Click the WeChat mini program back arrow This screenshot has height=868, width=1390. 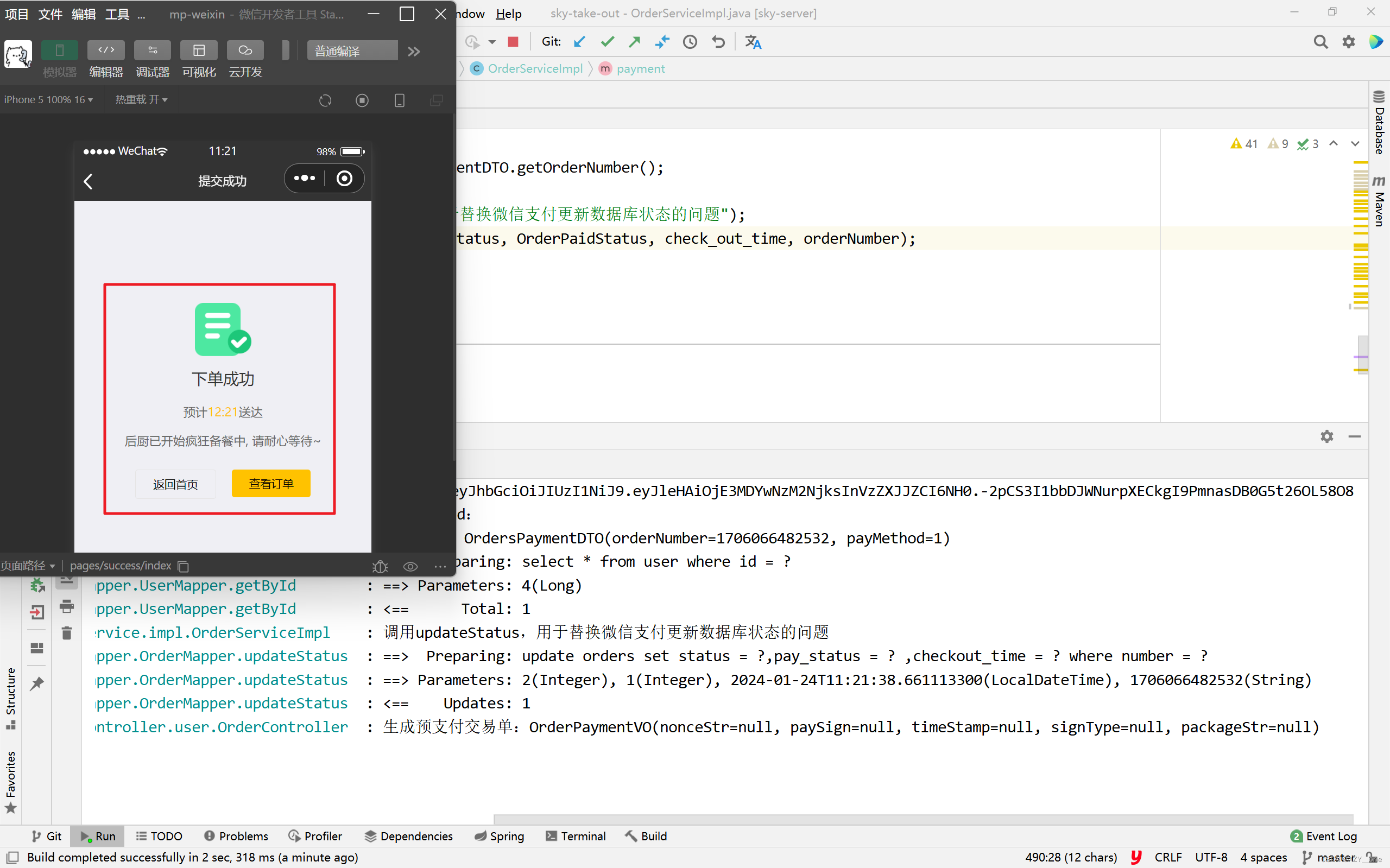(89, 181)
